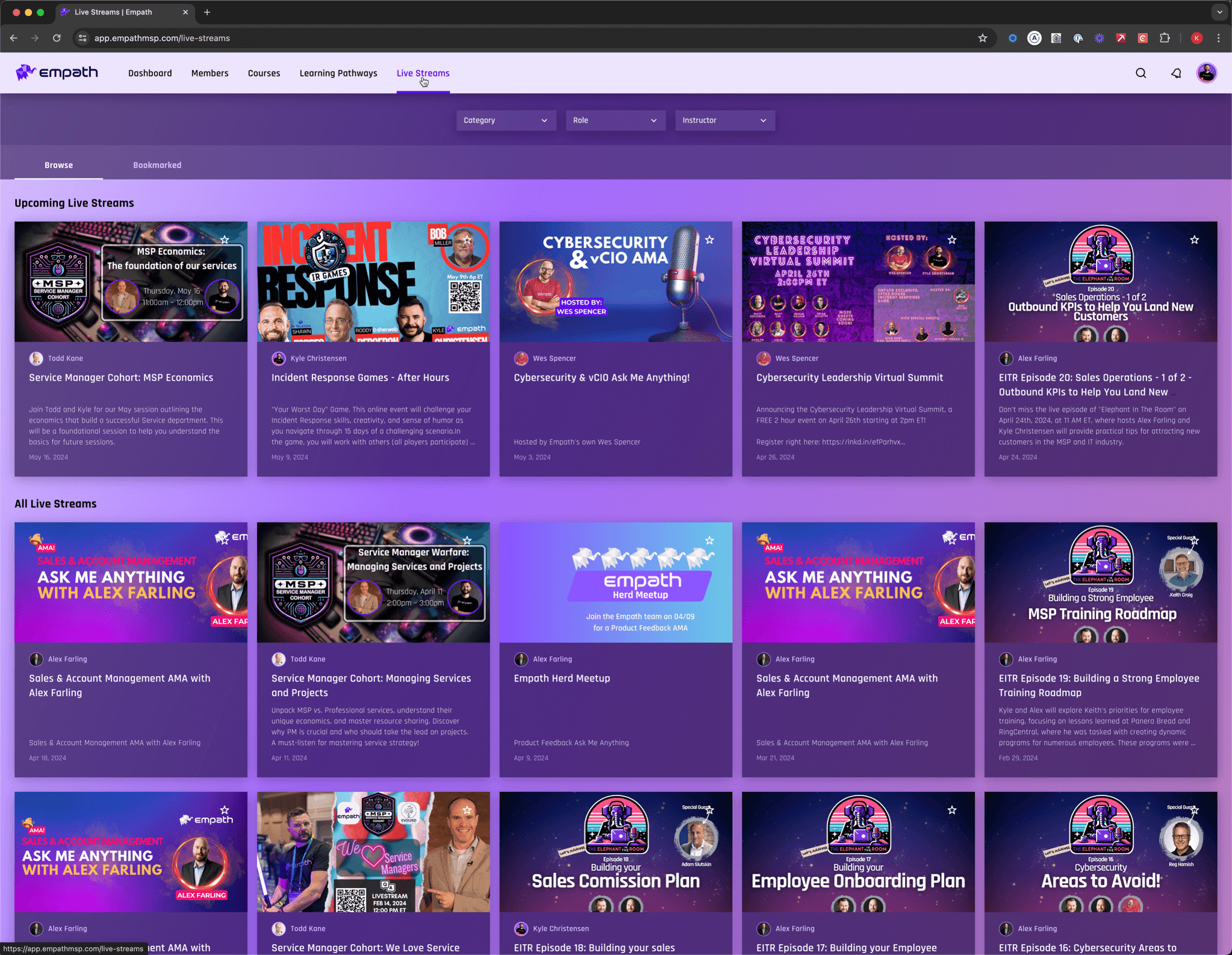Image resolution: width=1232 pixels, height=955 pixels.
Task: Go to Dashboard in navigation
Action: [150, 73]
